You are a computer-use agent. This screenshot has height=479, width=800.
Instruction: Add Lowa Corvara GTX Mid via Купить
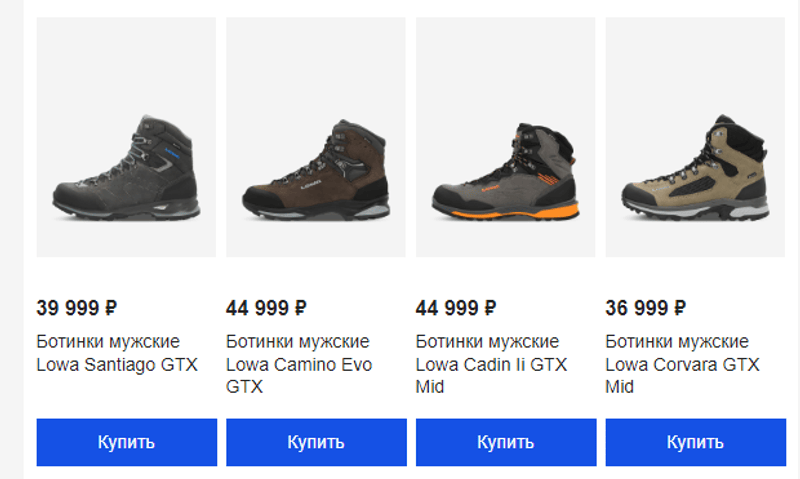[x=695, y=442]
